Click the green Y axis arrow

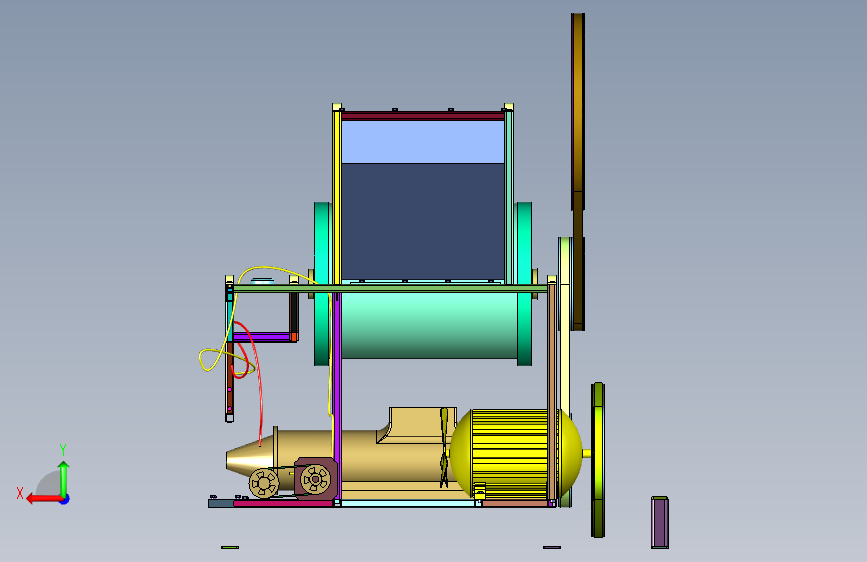pyautogui.click(x=64, y=478)
